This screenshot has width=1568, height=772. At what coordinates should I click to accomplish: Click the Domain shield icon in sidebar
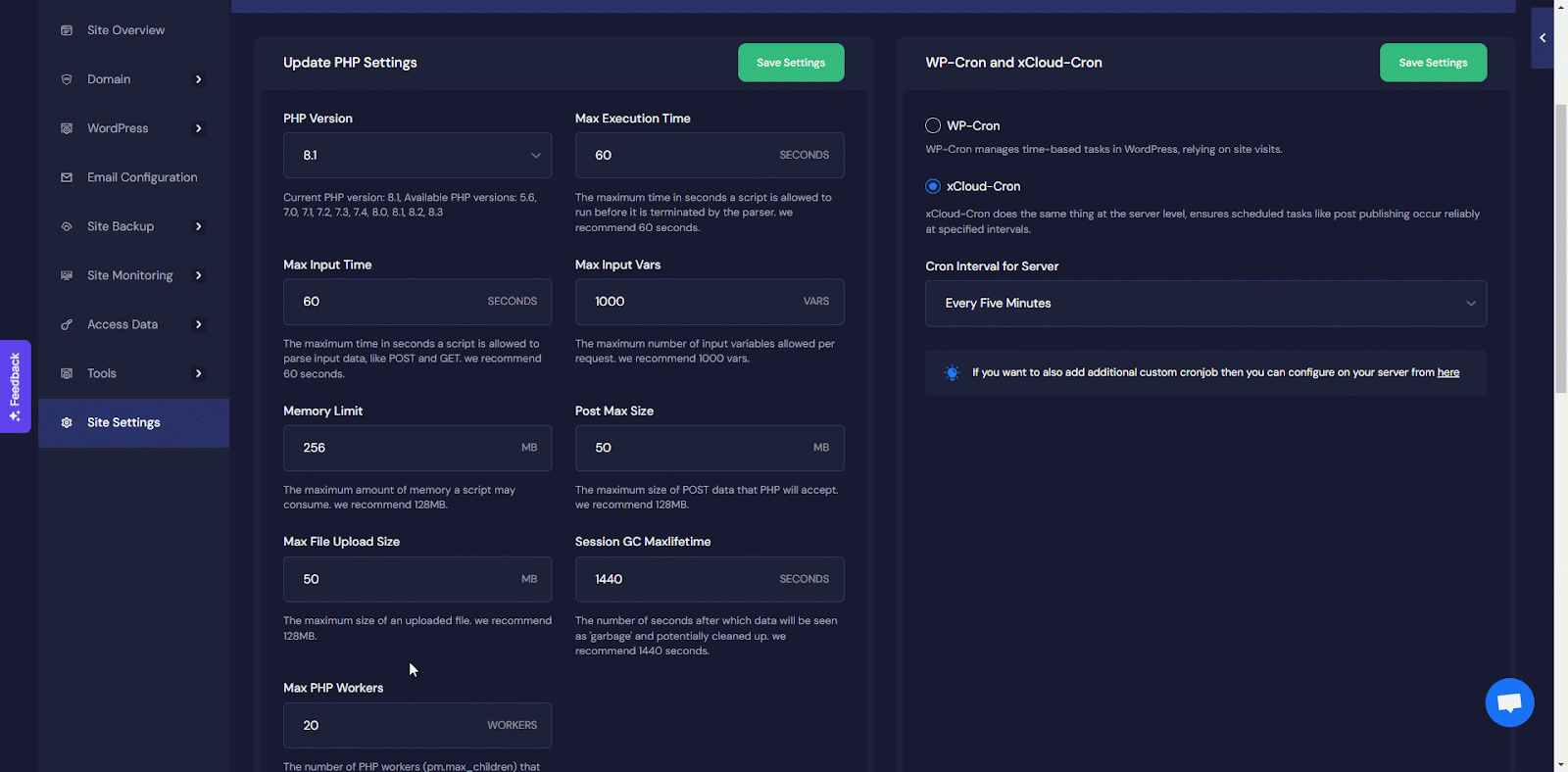coord(67,79)
